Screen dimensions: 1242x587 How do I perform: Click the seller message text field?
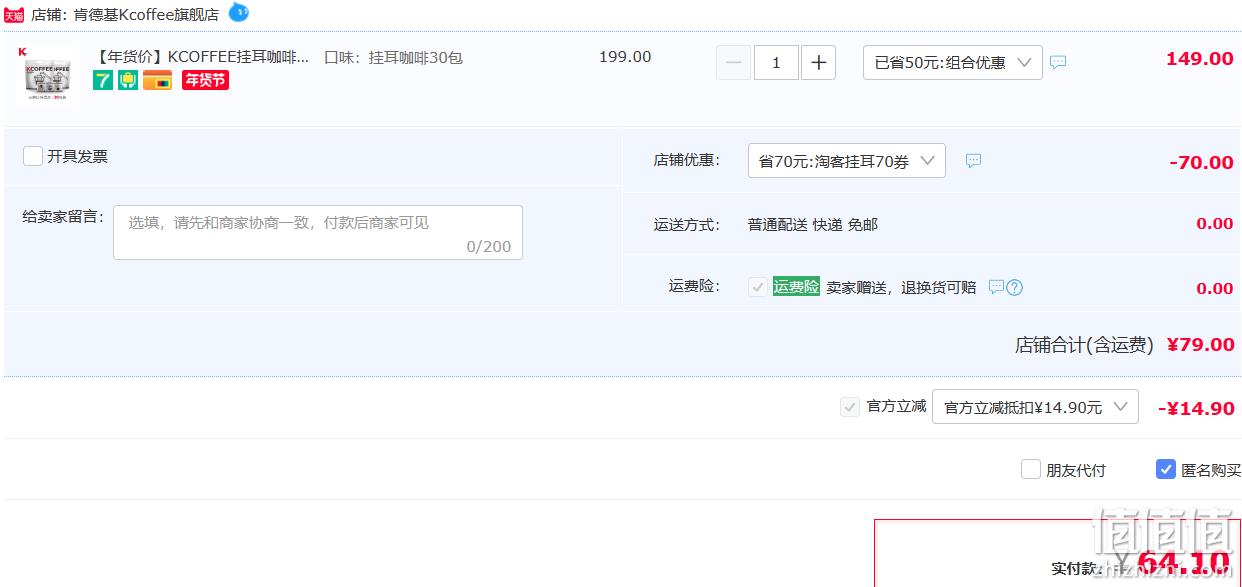318,232
